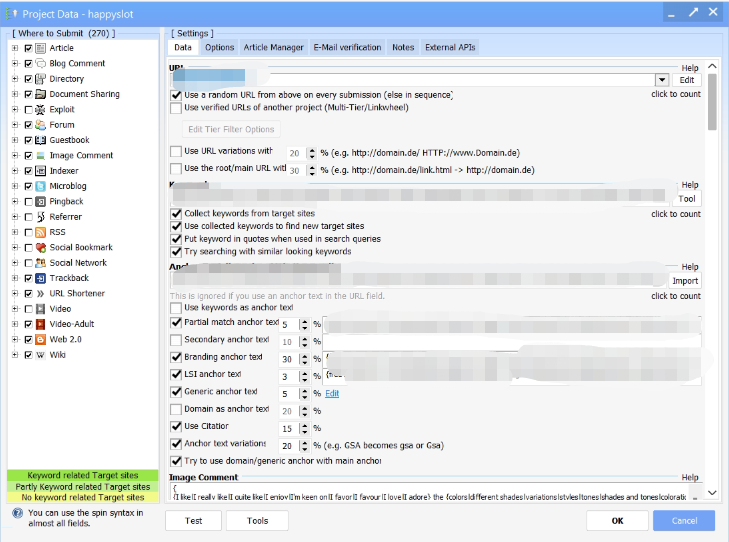Click the Wiki W icon

[41, 355]
